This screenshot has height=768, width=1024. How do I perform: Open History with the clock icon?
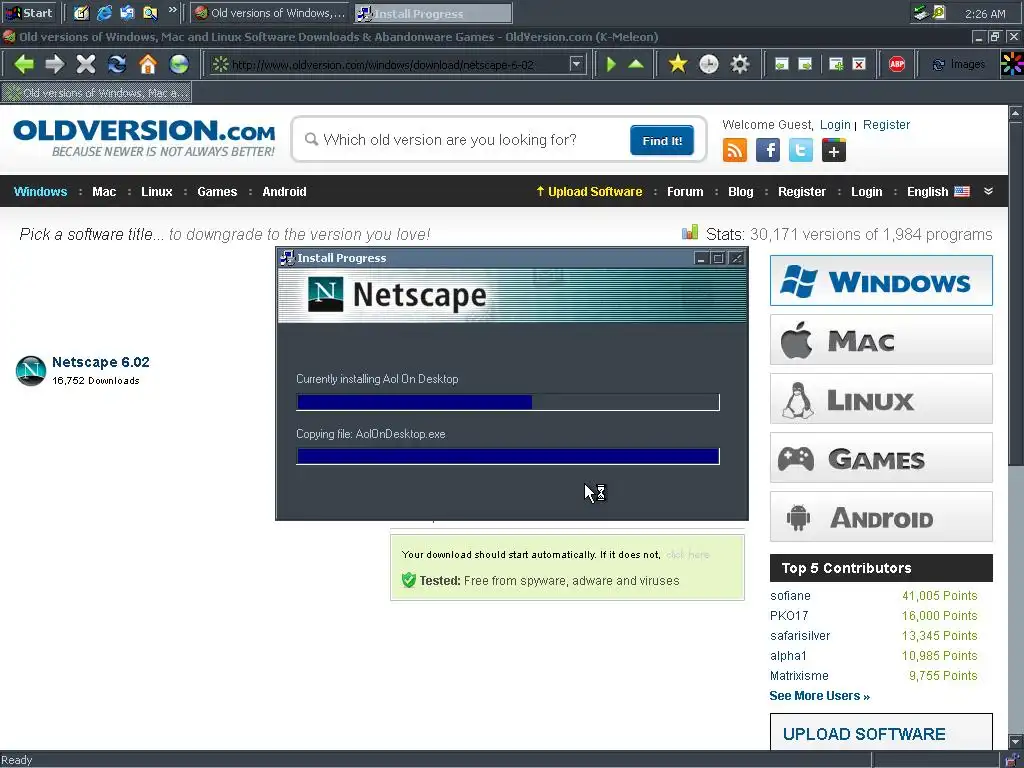(709, 64)
